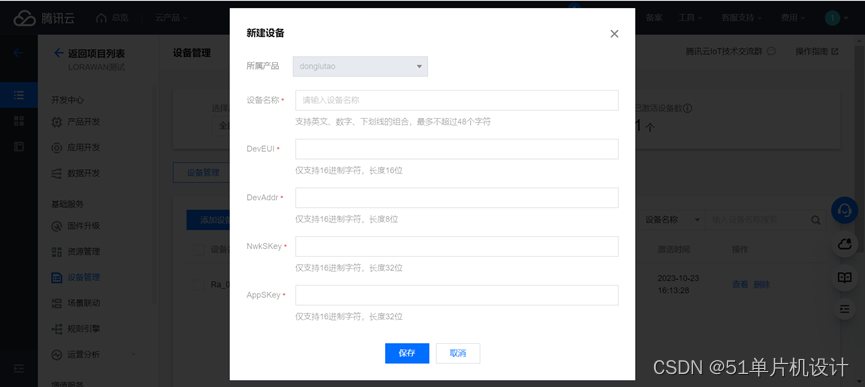The width and height of the screenshot is (865, 387).
Task: Open the documentation book floating button
Action: [x=845, y=277]
